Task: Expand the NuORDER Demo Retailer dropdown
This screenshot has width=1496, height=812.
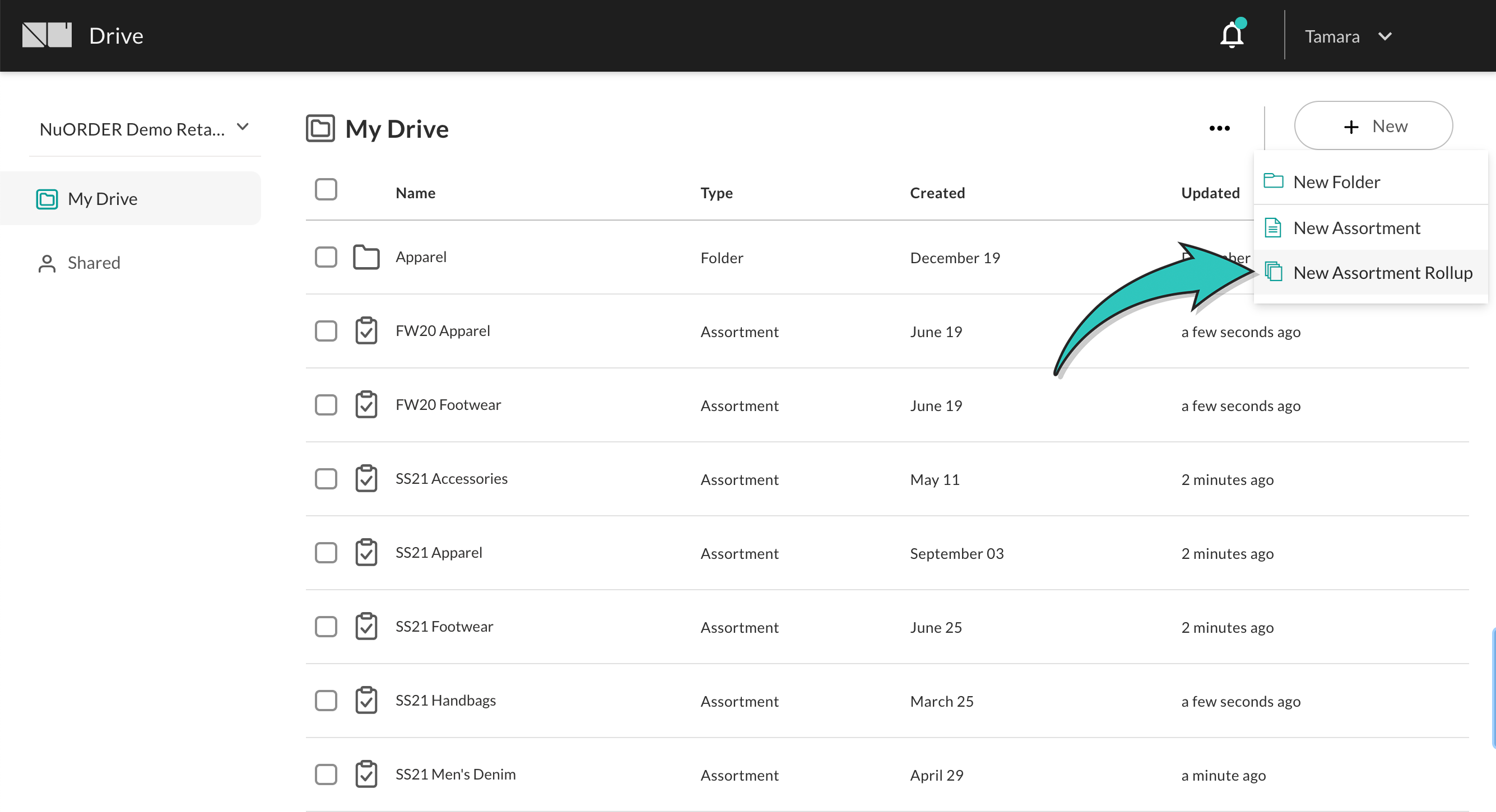Action: click(145, 129)
